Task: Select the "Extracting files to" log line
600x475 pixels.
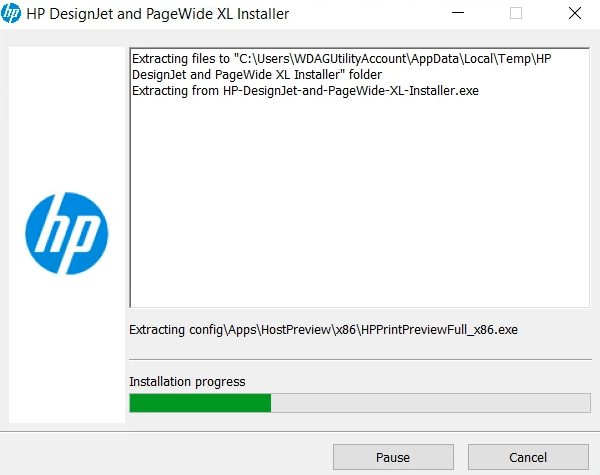Action: click(342, 59)
